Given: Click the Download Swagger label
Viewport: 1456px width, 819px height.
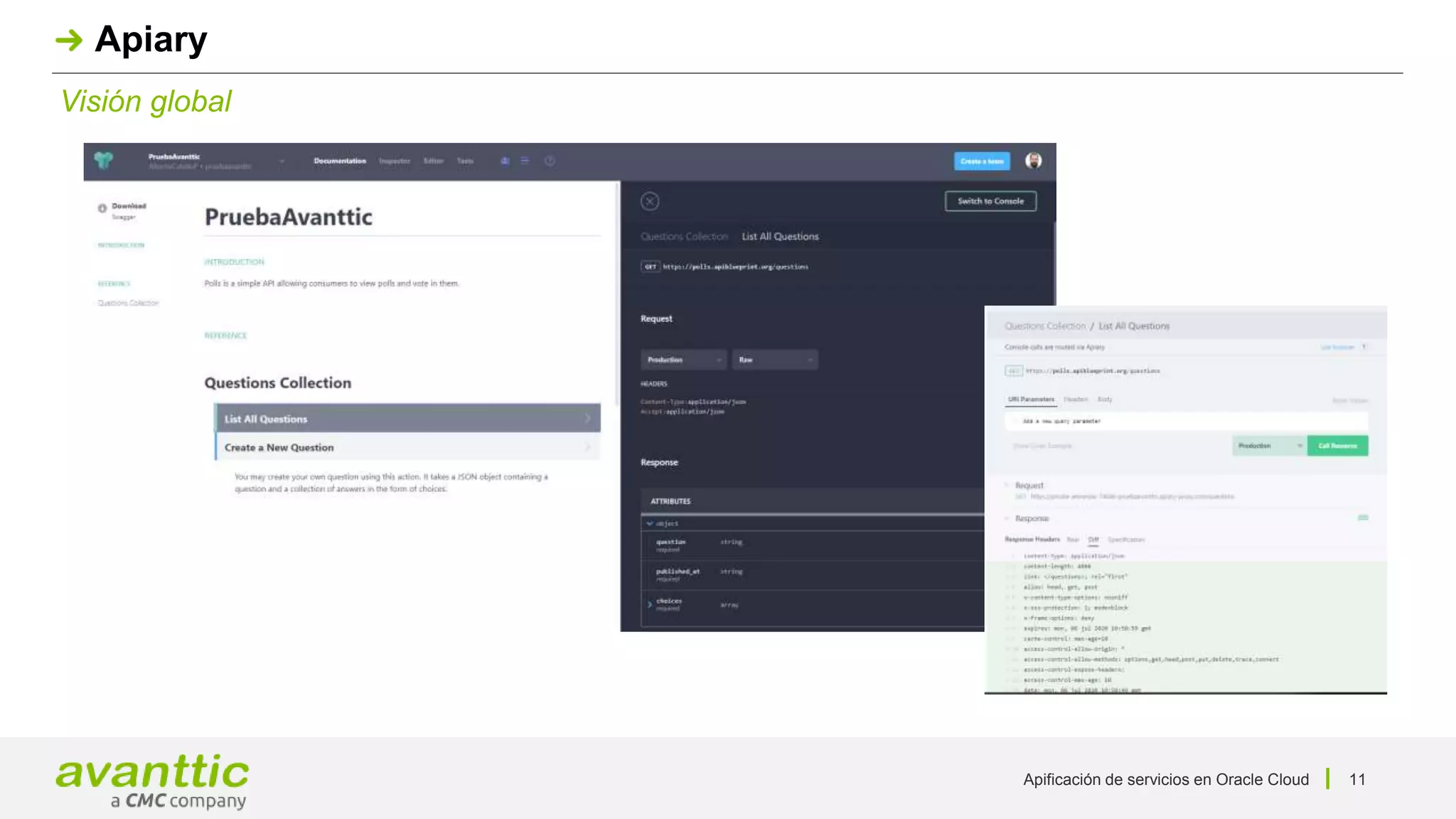Looking at the screenshot, I should (129, 211).
